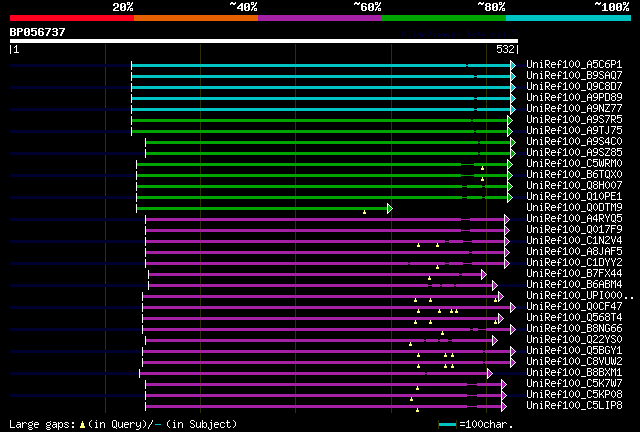The width and height of the screenshot is (640, 432).
Task: Select the orange ~40% identity legend segment
Action: [x=196, y=18]
